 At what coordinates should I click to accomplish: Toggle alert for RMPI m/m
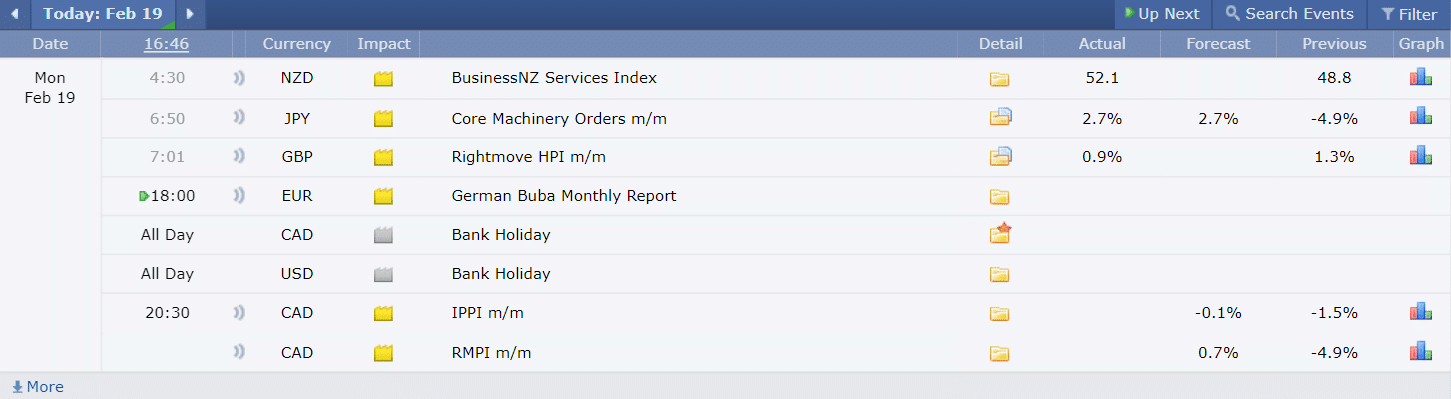(x=239, y=352)
